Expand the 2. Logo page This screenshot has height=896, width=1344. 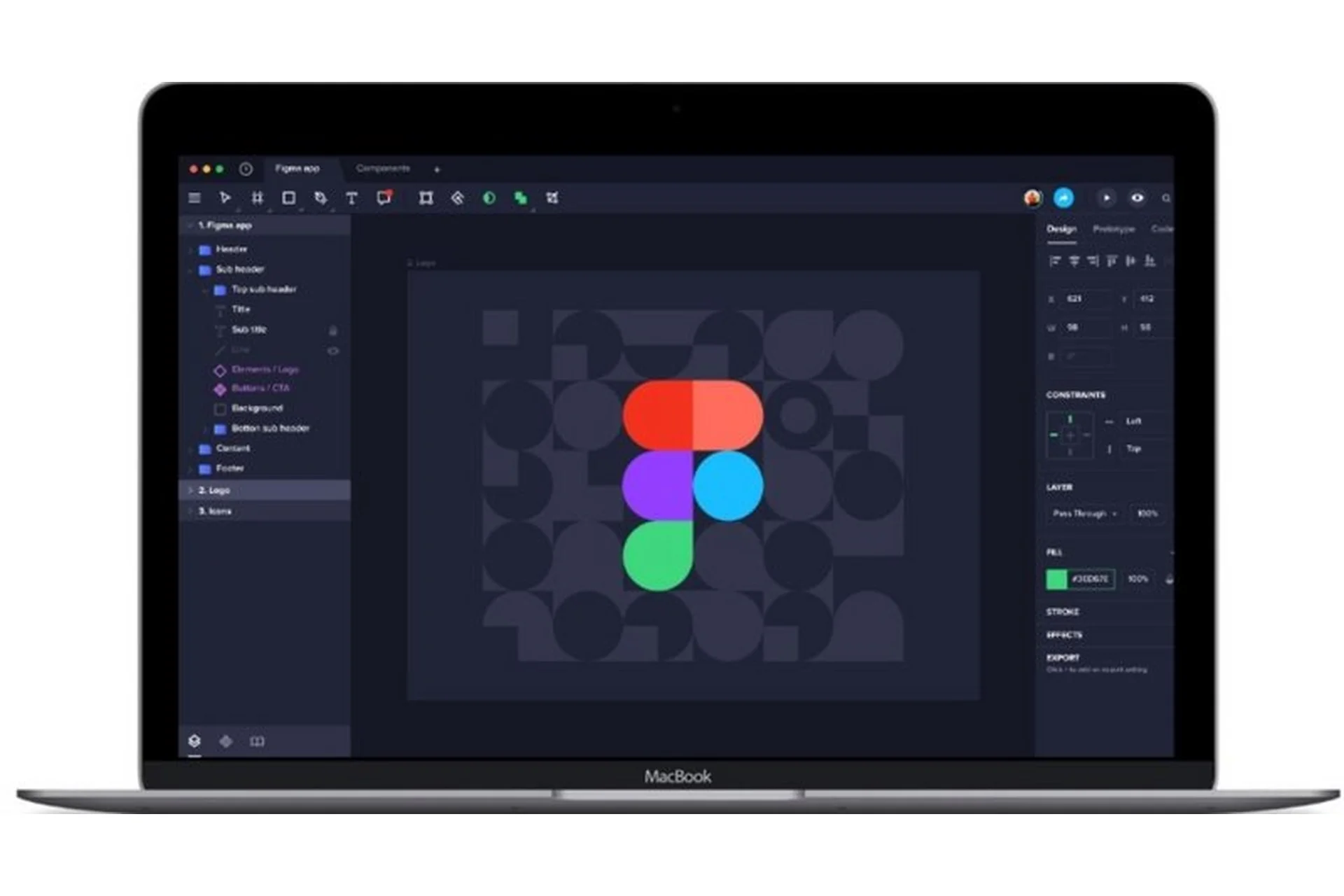coord(190,490)
